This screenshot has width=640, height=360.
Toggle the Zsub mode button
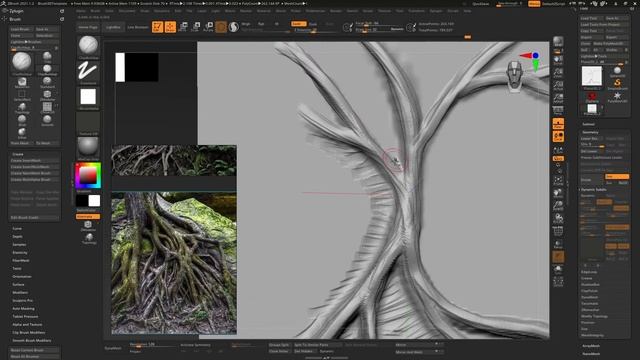(313, 24)
